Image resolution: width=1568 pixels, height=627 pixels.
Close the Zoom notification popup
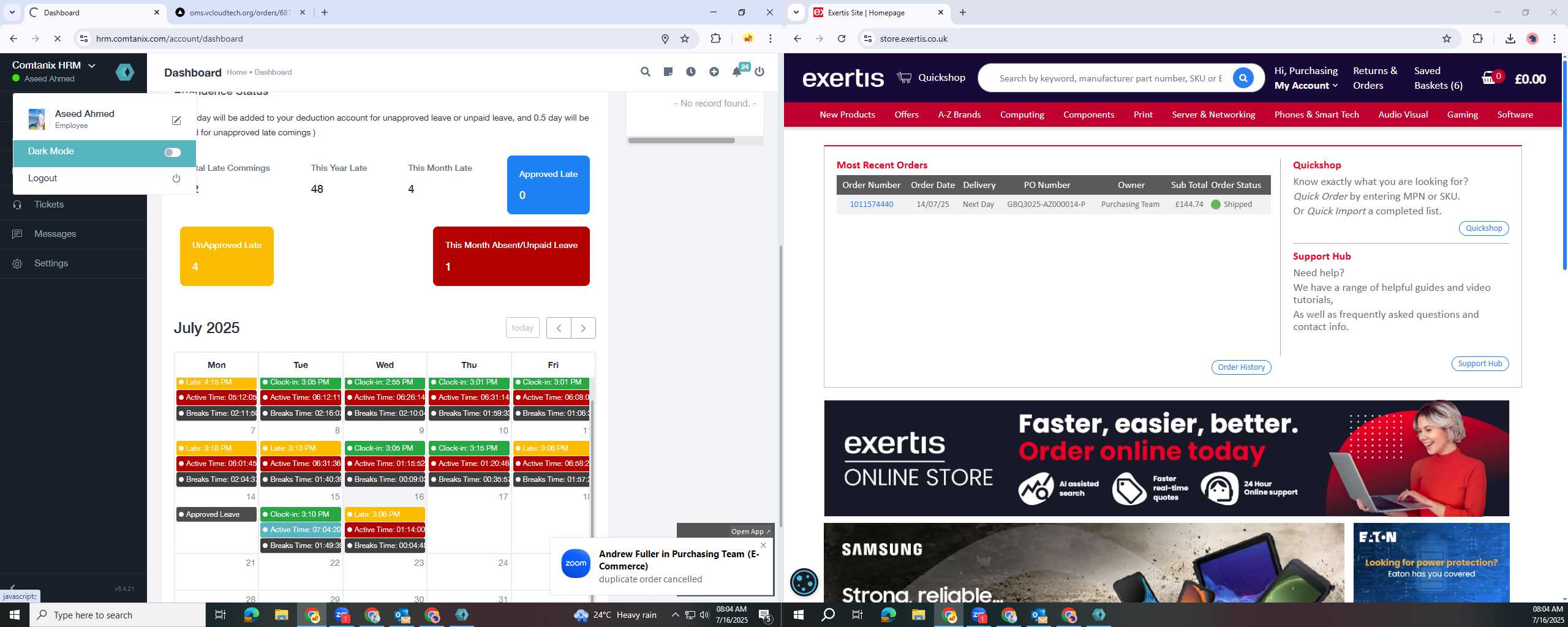[763, 545]
